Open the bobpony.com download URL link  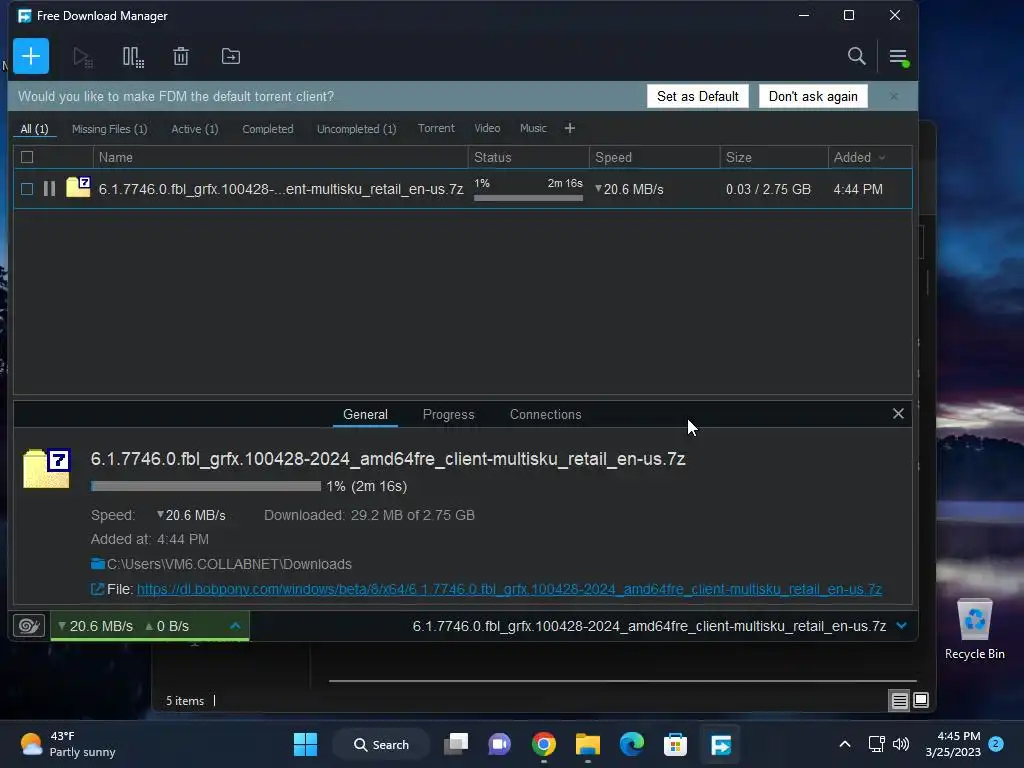pyautogui.click(x=509, y=589)
